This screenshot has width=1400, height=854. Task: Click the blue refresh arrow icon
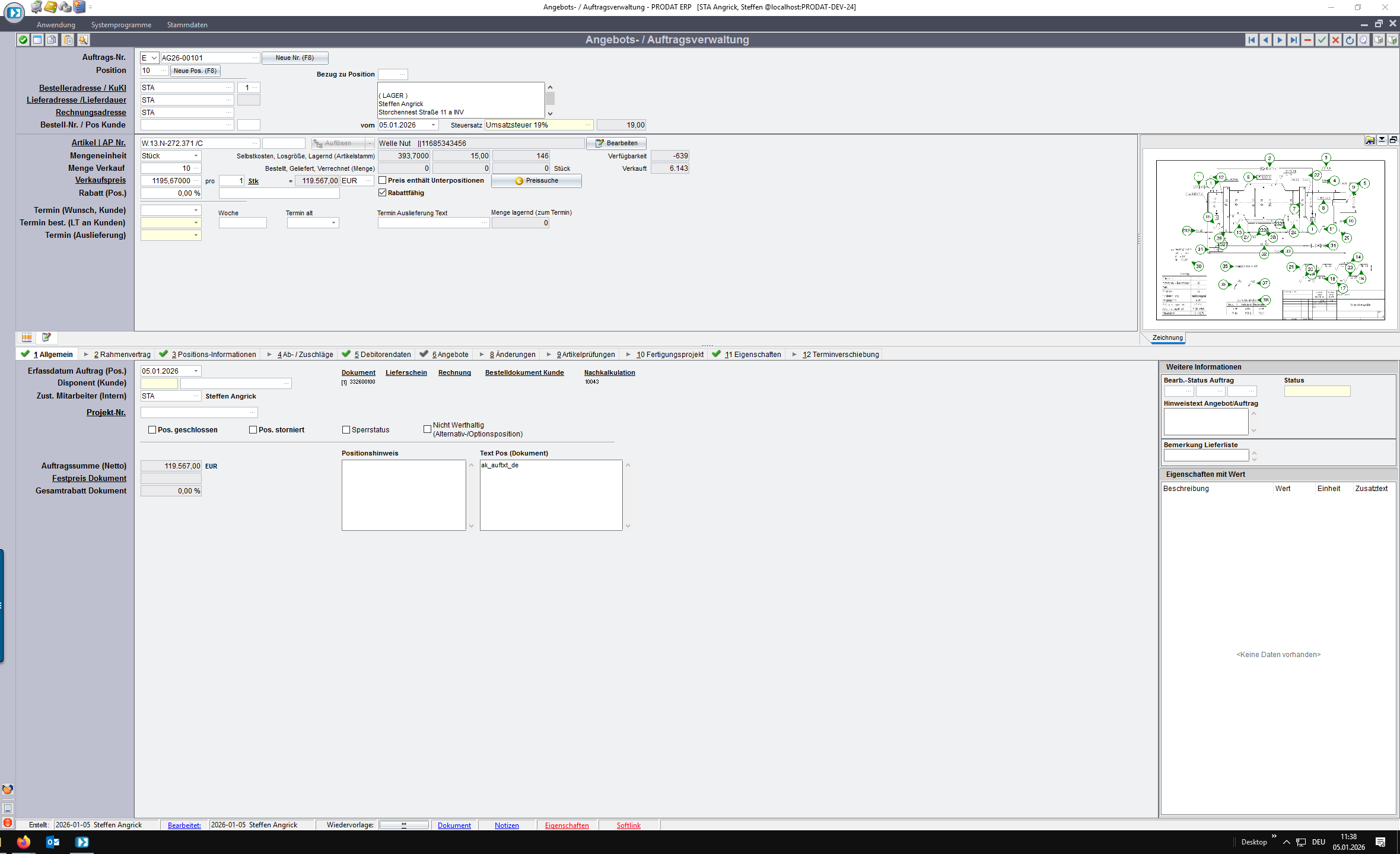pyautogui.click(x=1350, y=40)
